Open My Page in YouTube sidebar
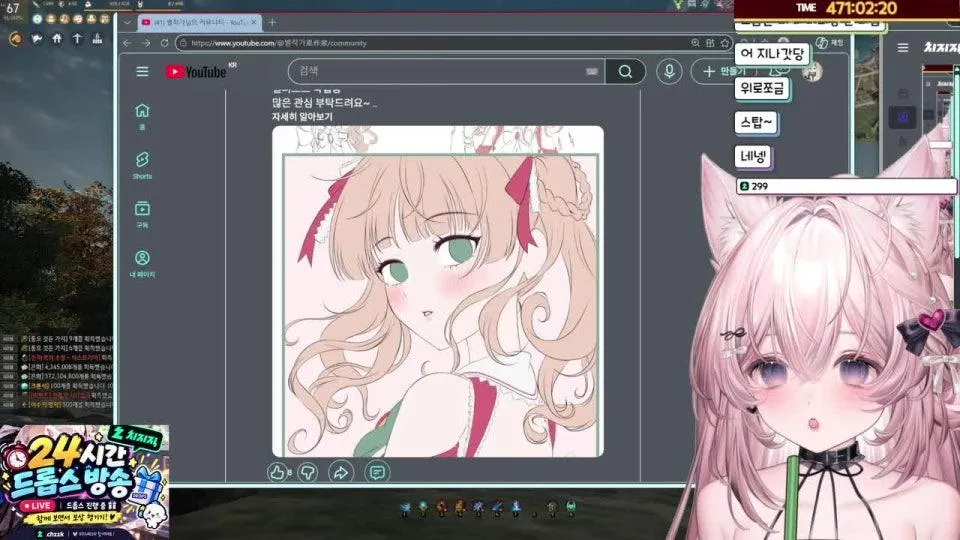Viewport: 960px width, 540px height. click(142, 264)
